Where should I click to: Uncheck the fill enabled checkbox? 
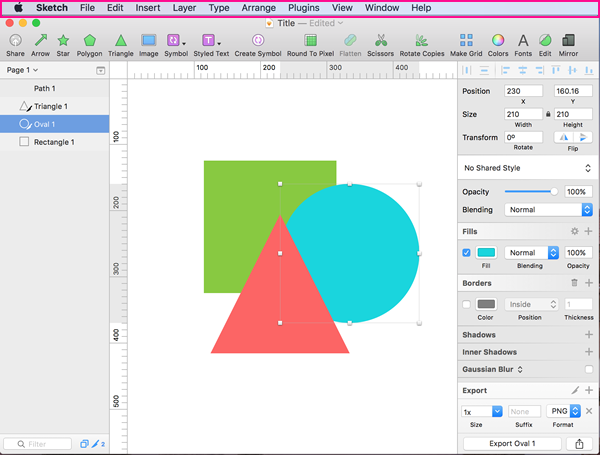click(x=466, y=253)
